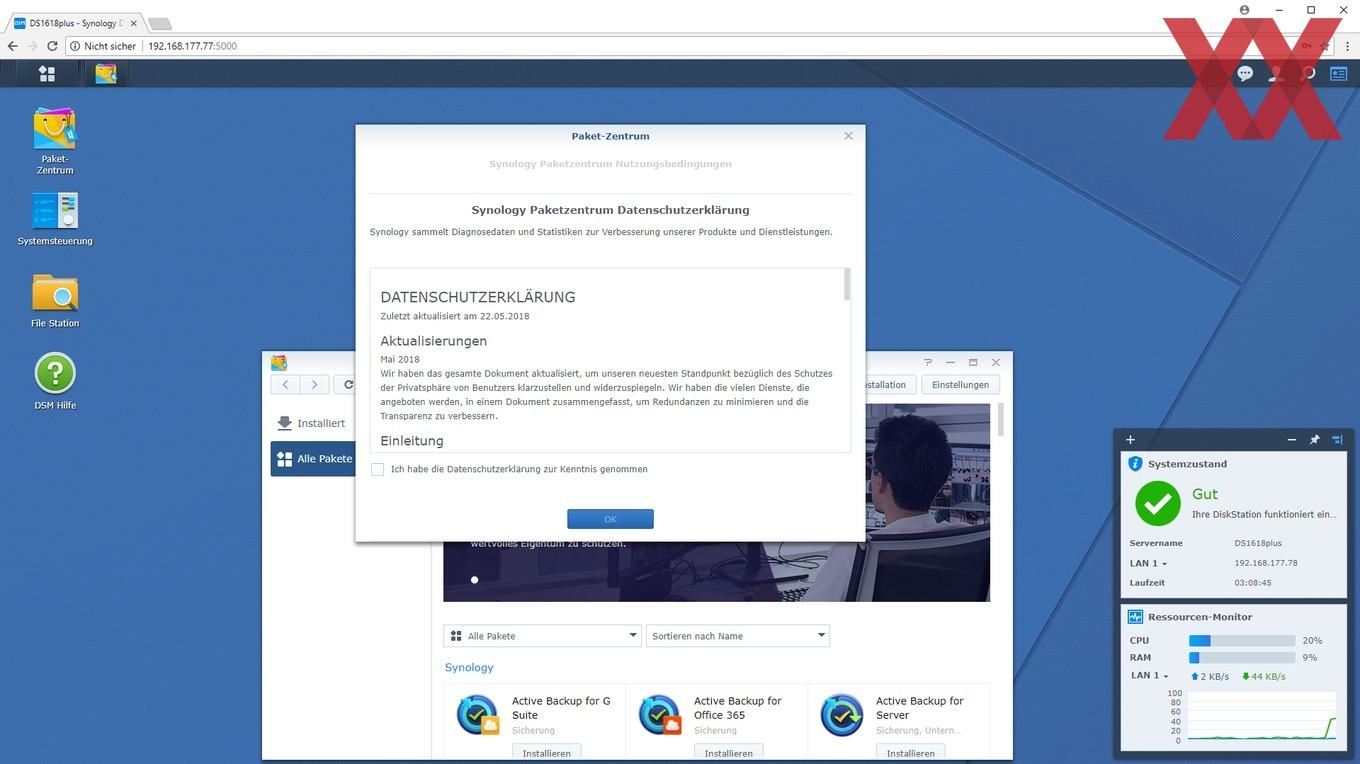Click the Active Backup for G Suite icon
Screen dimensions: 1360x764
click(x=478, y=715)
